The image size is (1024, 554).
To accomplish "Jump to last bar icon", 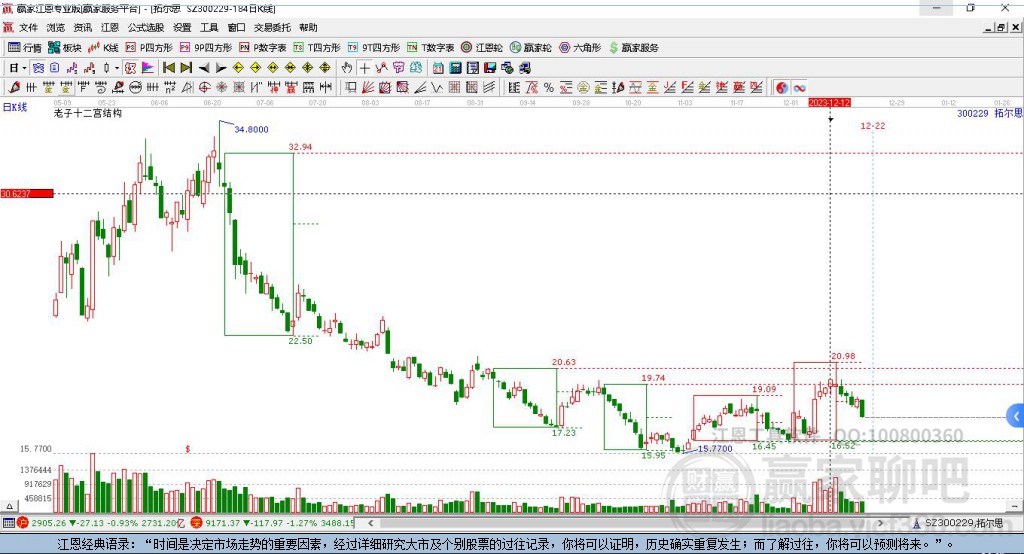I will [186, 68].
